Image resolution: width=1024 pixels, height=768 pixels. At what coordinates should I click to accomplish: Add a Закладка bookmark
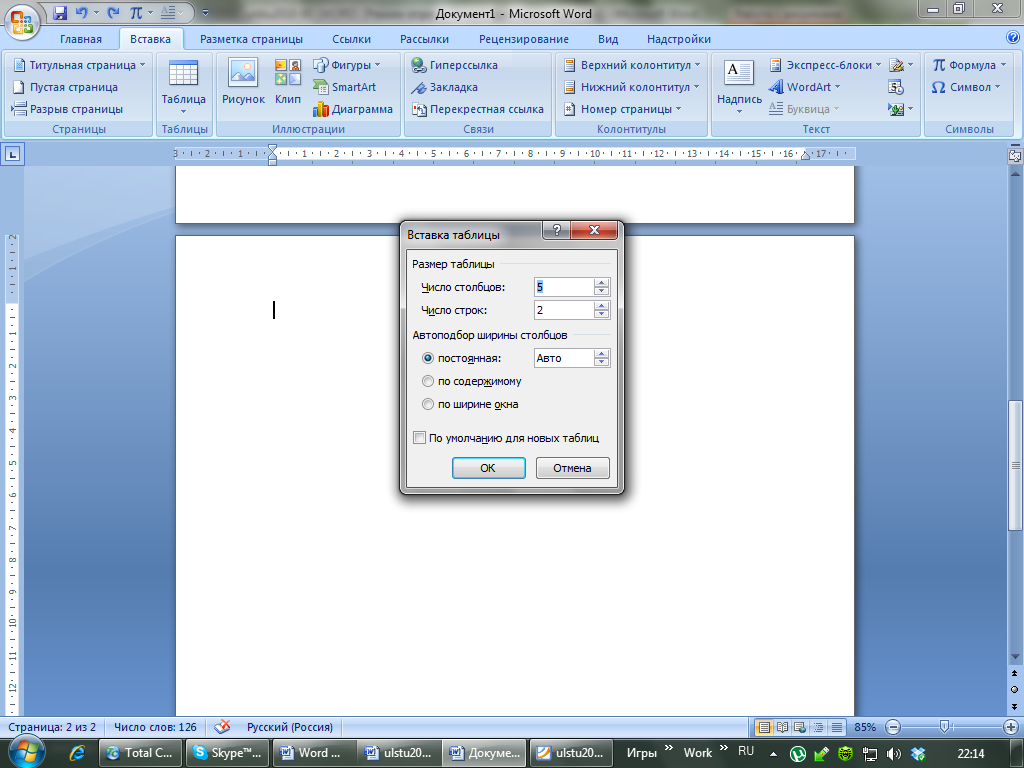[x=444, y=87]
